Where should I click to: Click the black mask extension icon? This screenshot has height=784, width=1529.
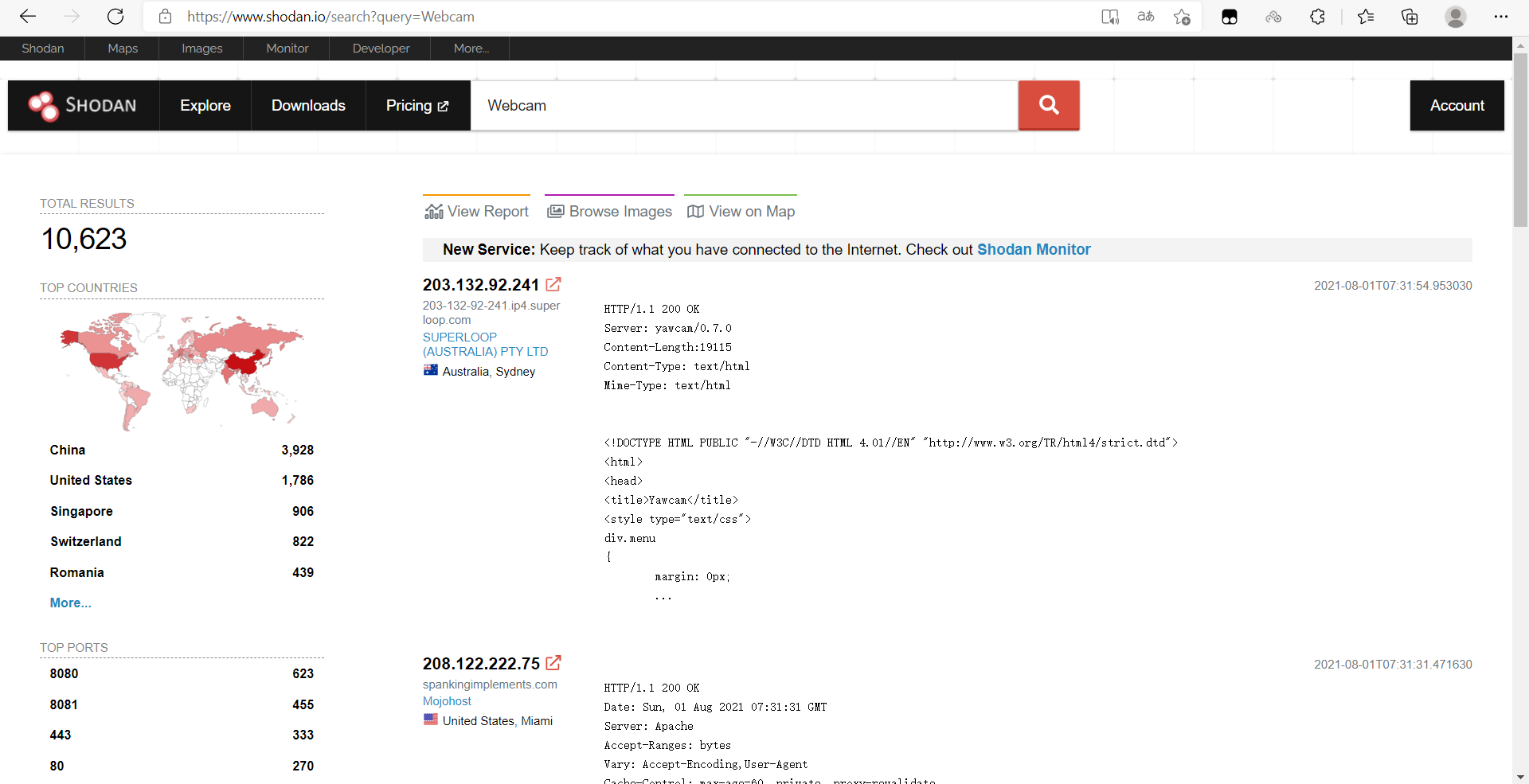point(1230,17)
